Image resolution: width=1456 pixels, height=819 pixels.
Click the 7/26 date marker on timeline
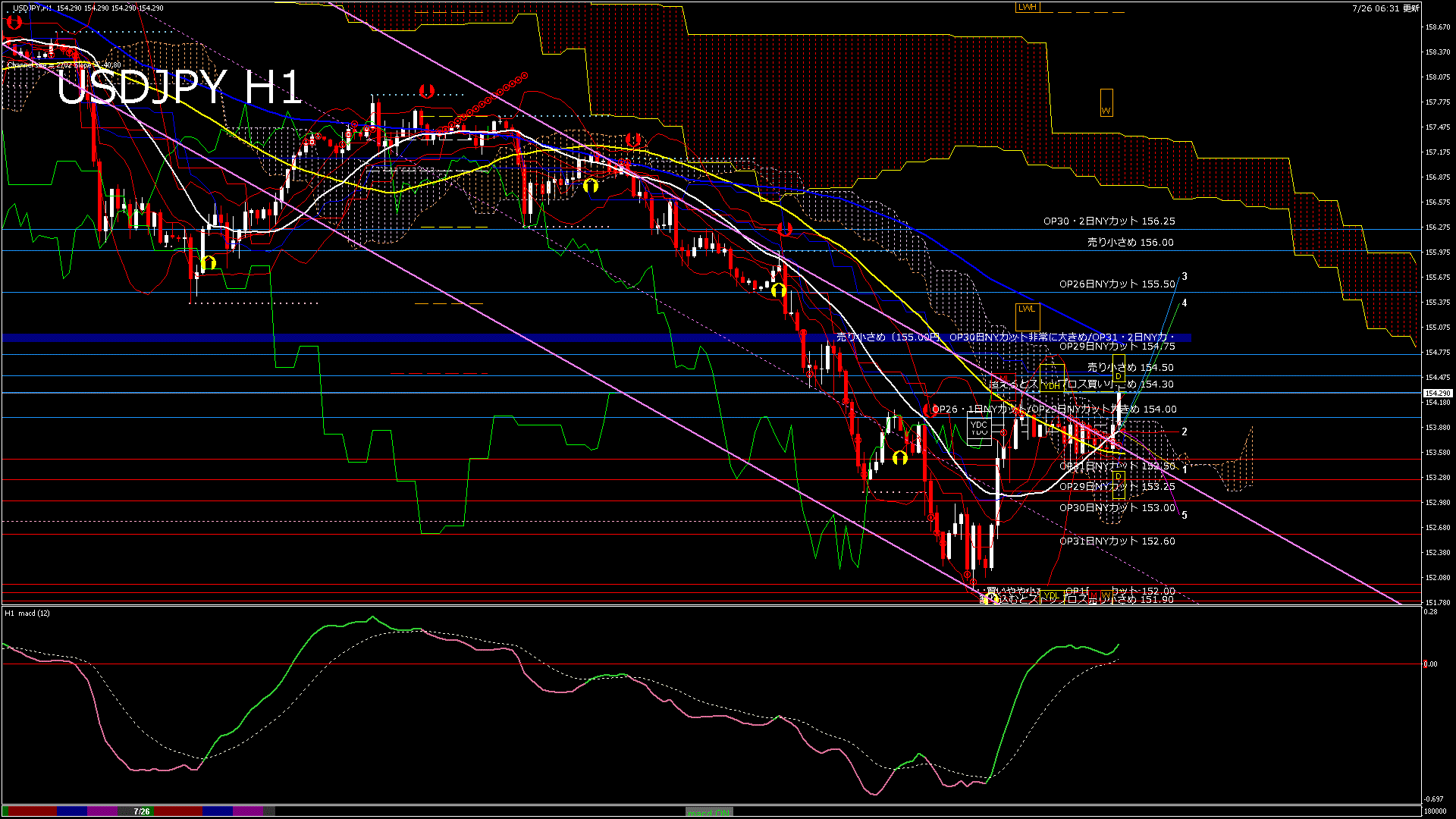[142, 811]
